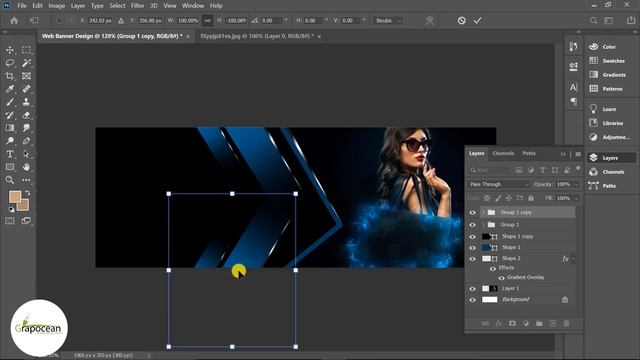
Task: Hide the Shape 1 layer
Action: point(472,248)
